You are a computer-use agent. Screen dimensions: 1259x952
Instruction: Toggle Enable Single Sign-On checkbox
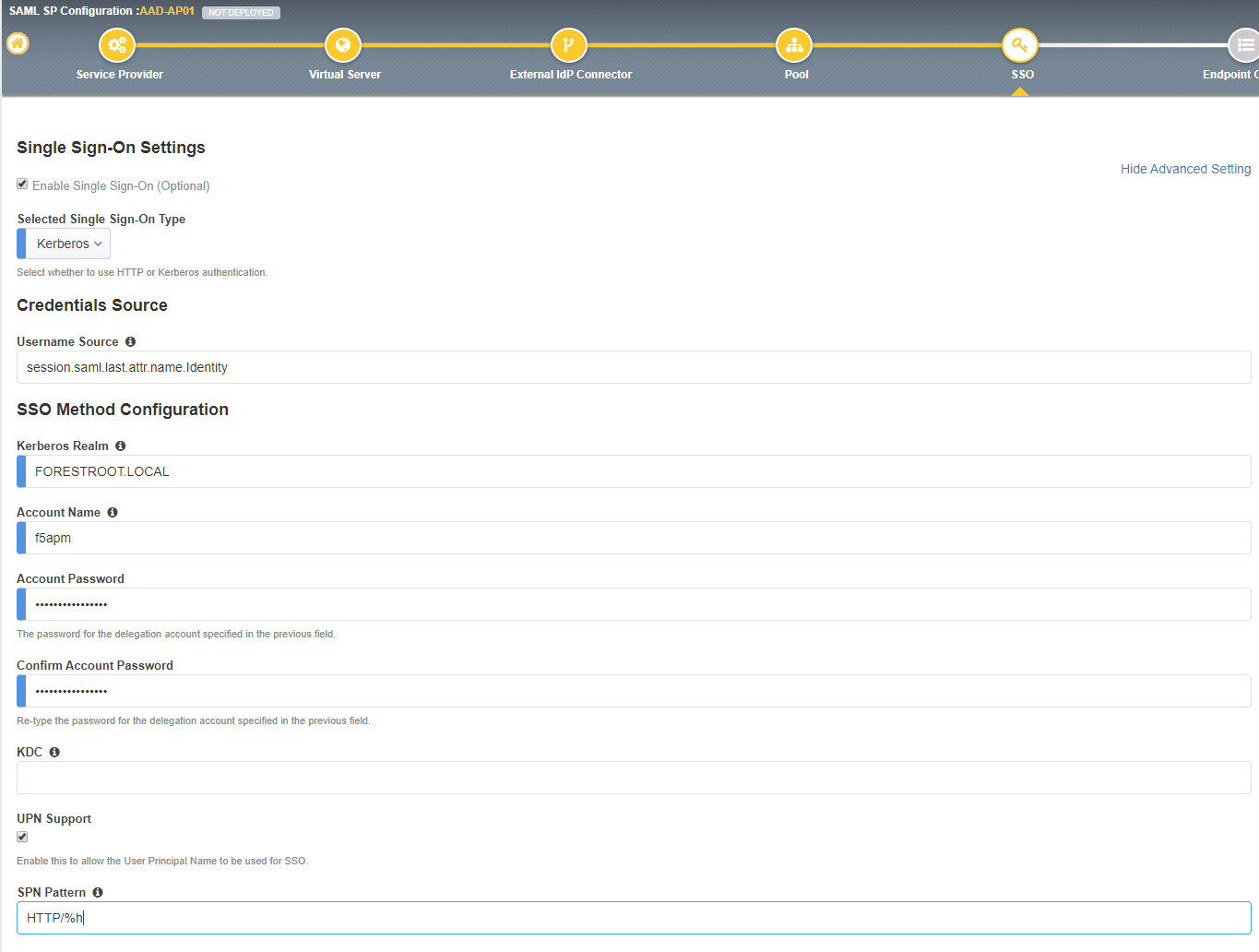click(22, 184)
